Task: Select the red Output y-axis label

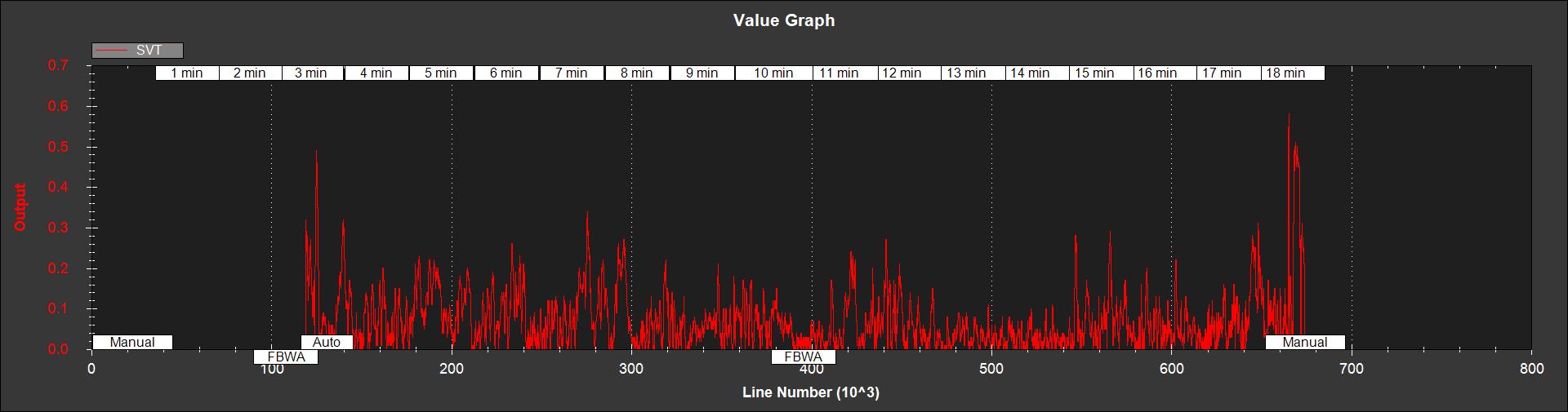Action: [20, 207]
